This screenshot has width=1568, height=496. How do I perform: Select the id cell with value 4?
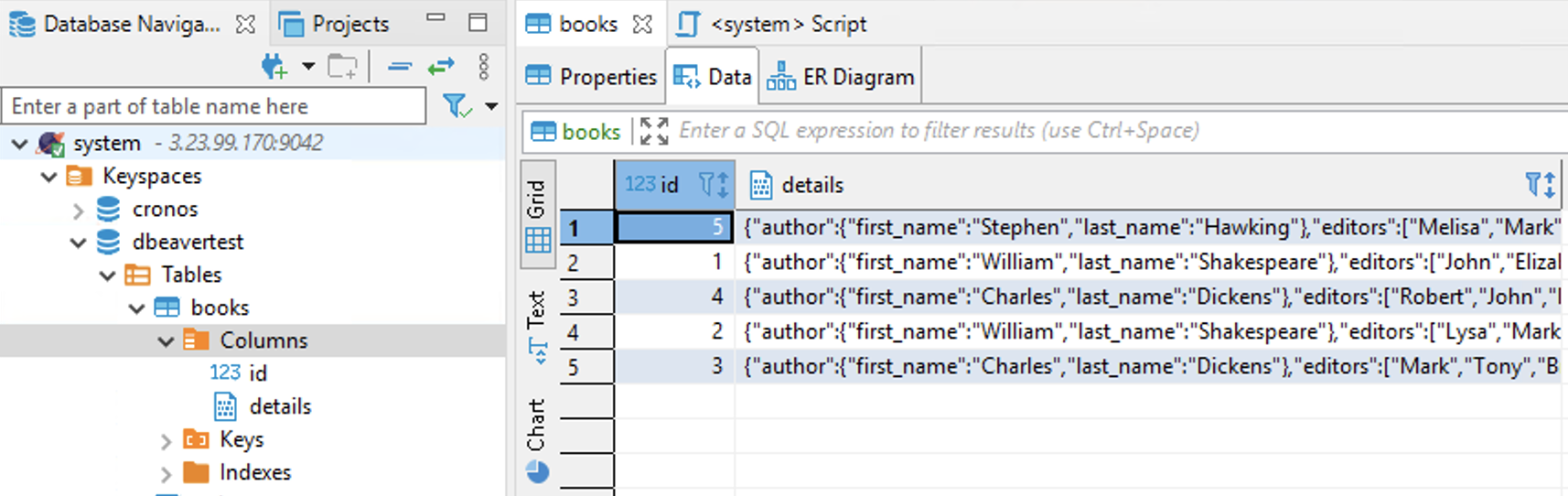click(x=674, y=297)
